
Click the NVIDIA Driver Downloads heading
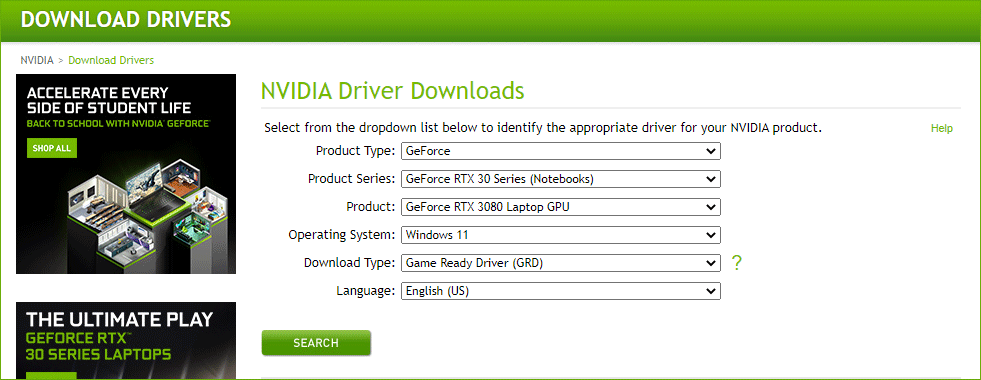click(x=393, y=91)
